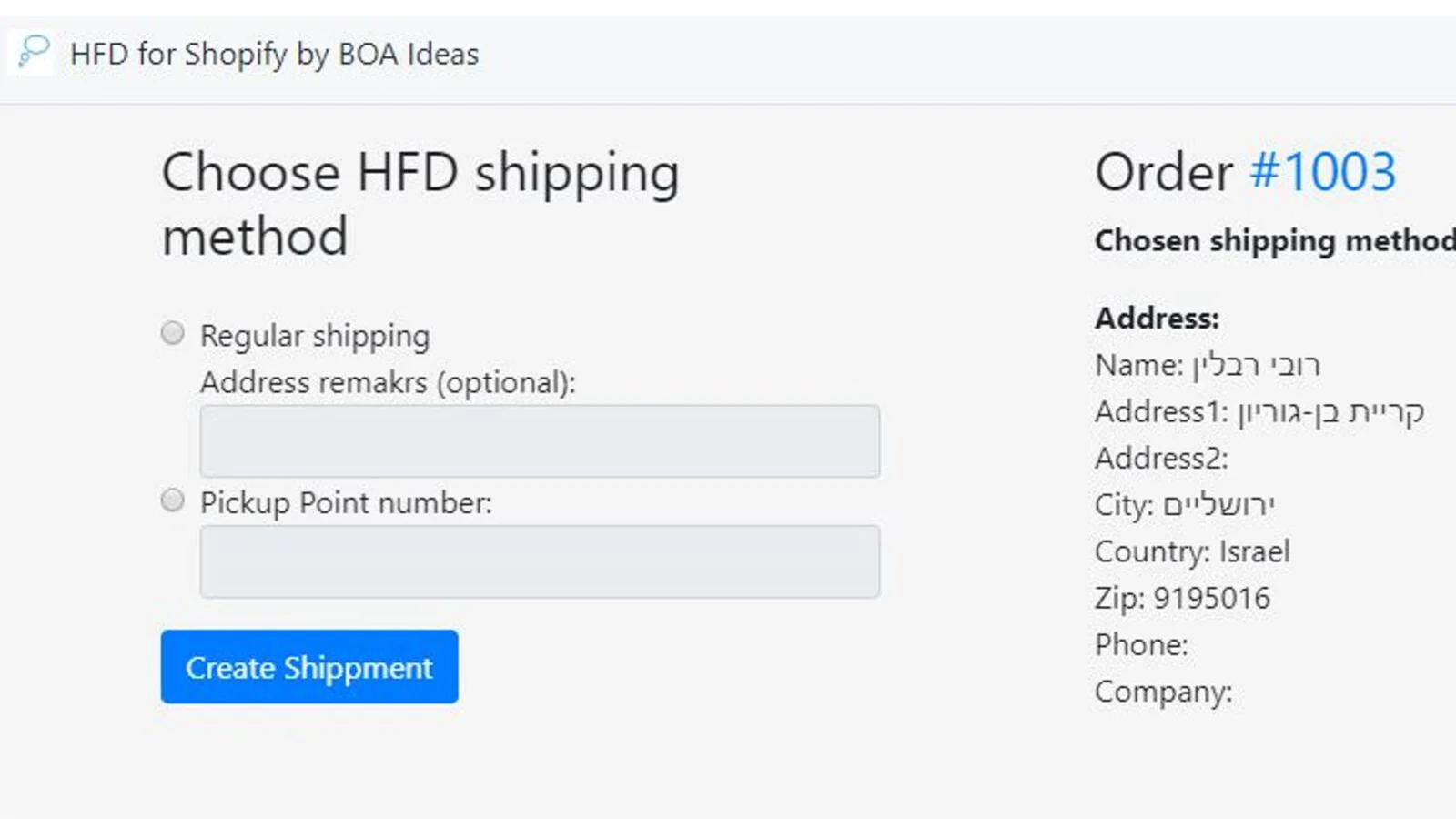Screen dimensions: 1456x819
Task: Click the "Country: Israel" line
Action: click(1192, 551)
